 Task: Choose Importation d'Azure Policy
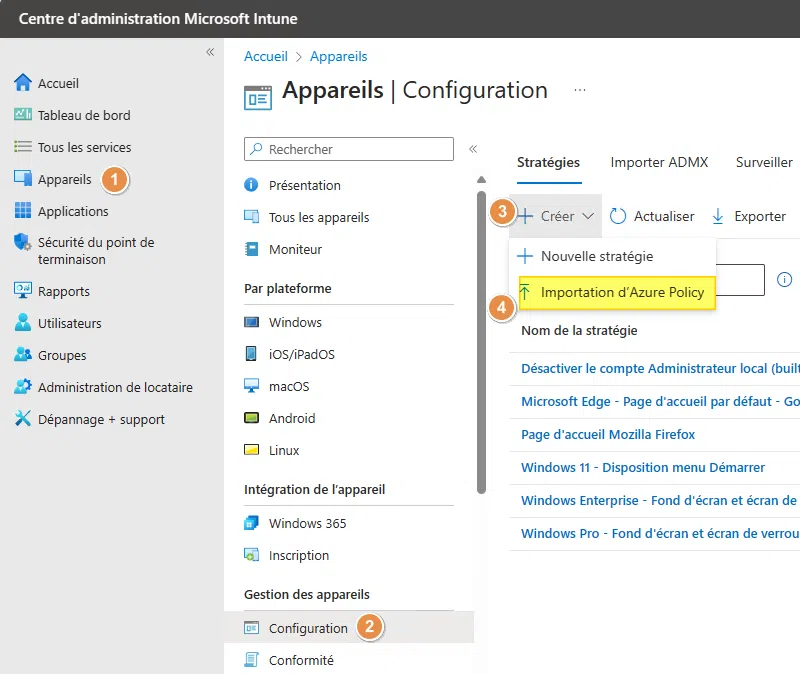tap(622, 293)
